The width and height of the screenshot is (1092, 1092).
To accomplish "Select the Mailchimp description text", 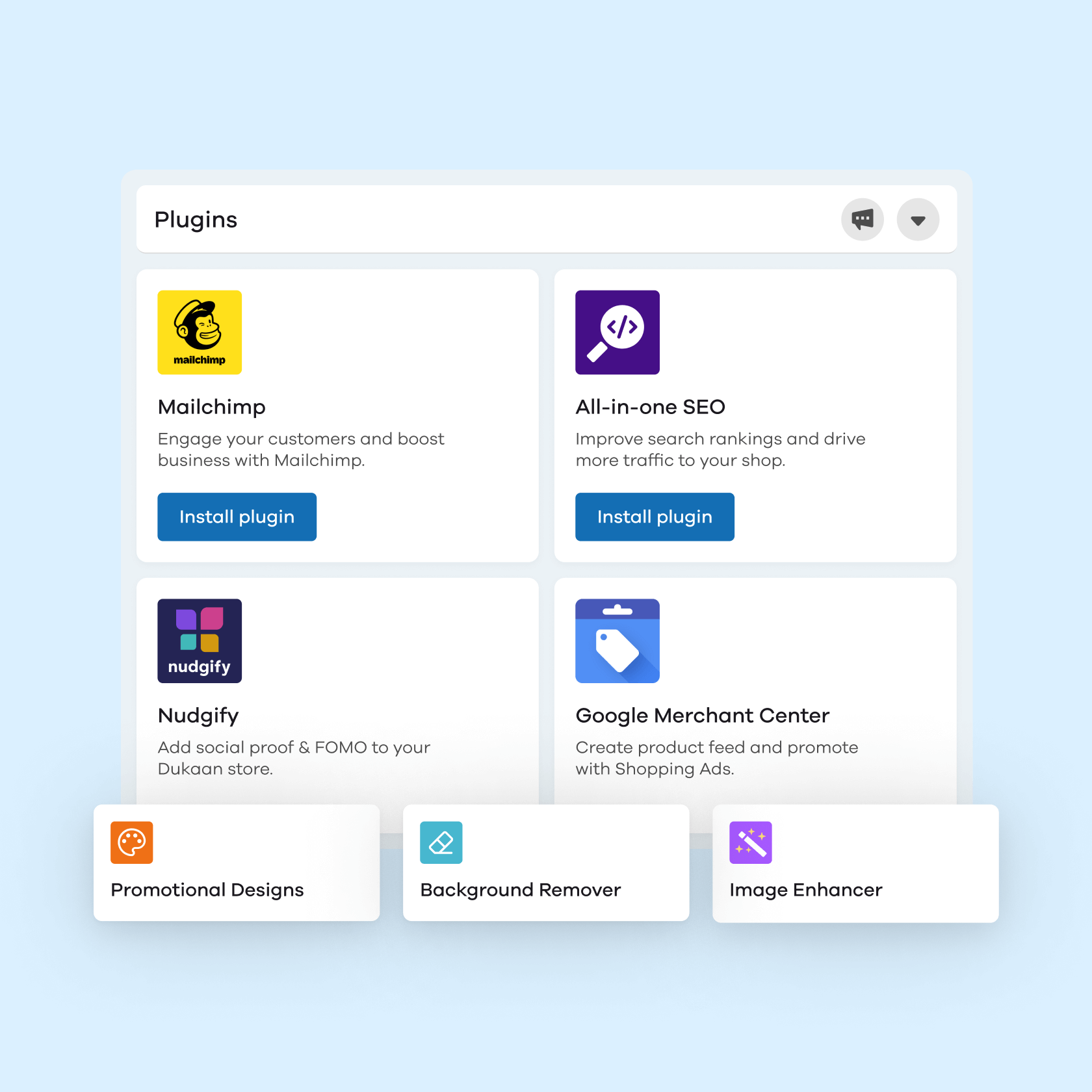I will (301, 449).
